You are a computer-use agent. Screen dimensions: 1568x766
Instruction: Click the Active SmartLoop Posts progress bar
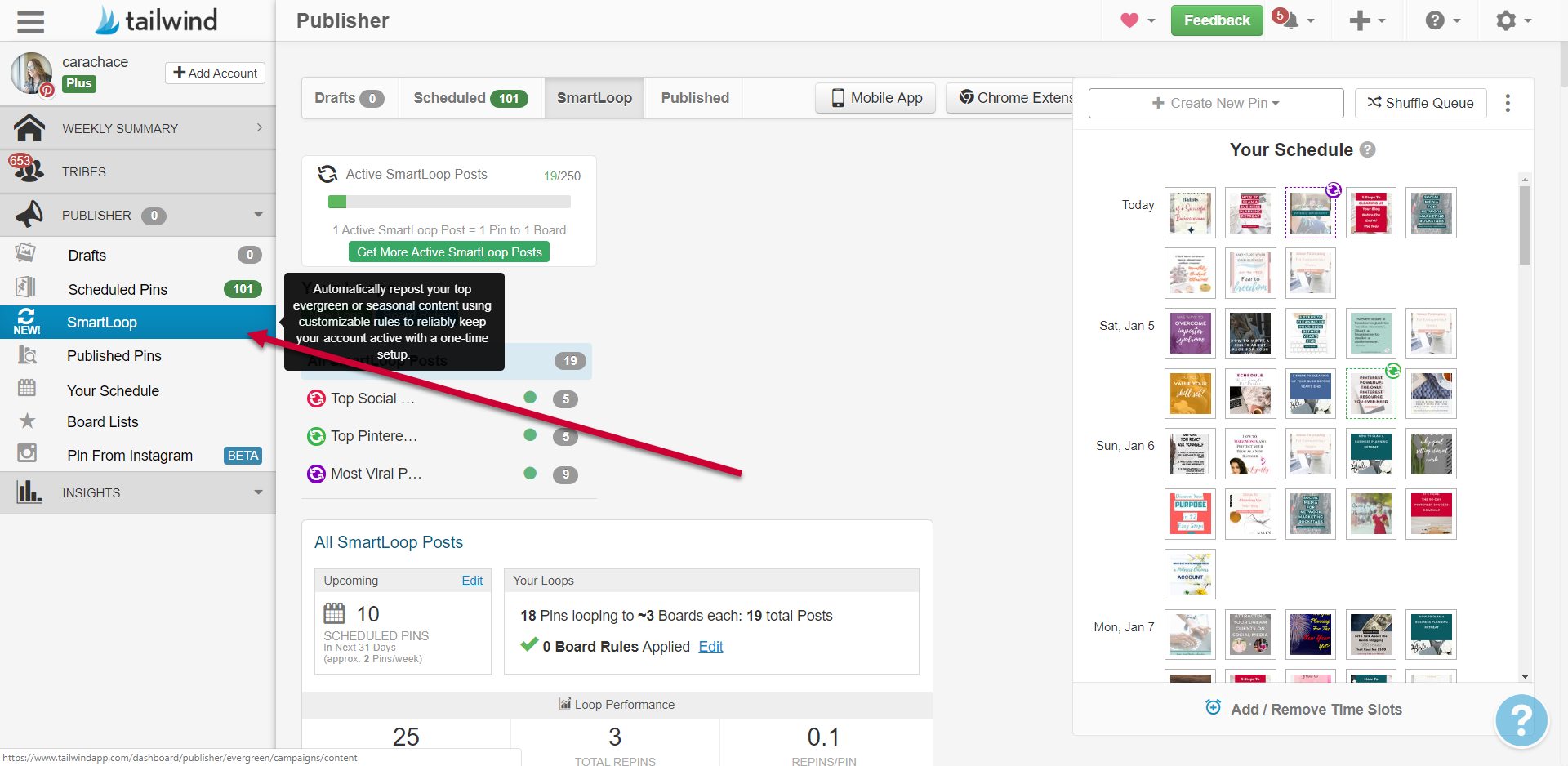click(x=449, y=202)
